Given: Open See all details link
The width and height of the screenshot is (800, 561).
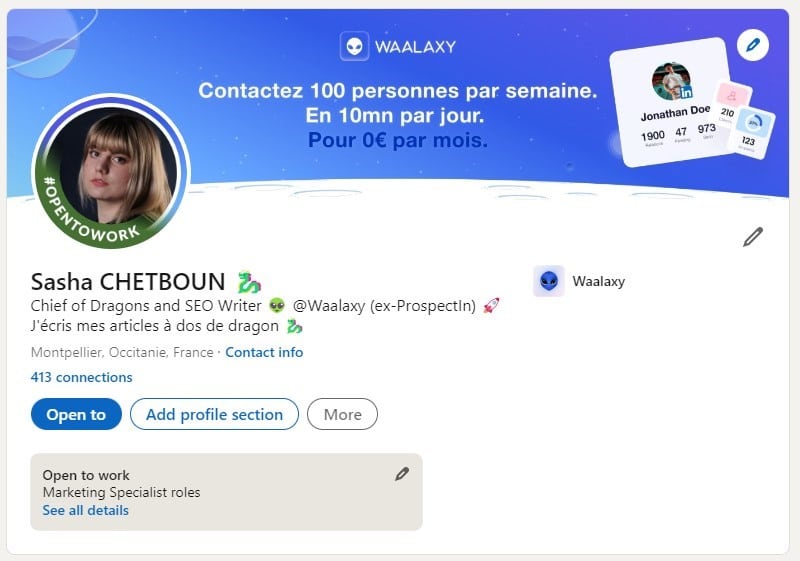Looking at the screenshot, I should [86, 511].
